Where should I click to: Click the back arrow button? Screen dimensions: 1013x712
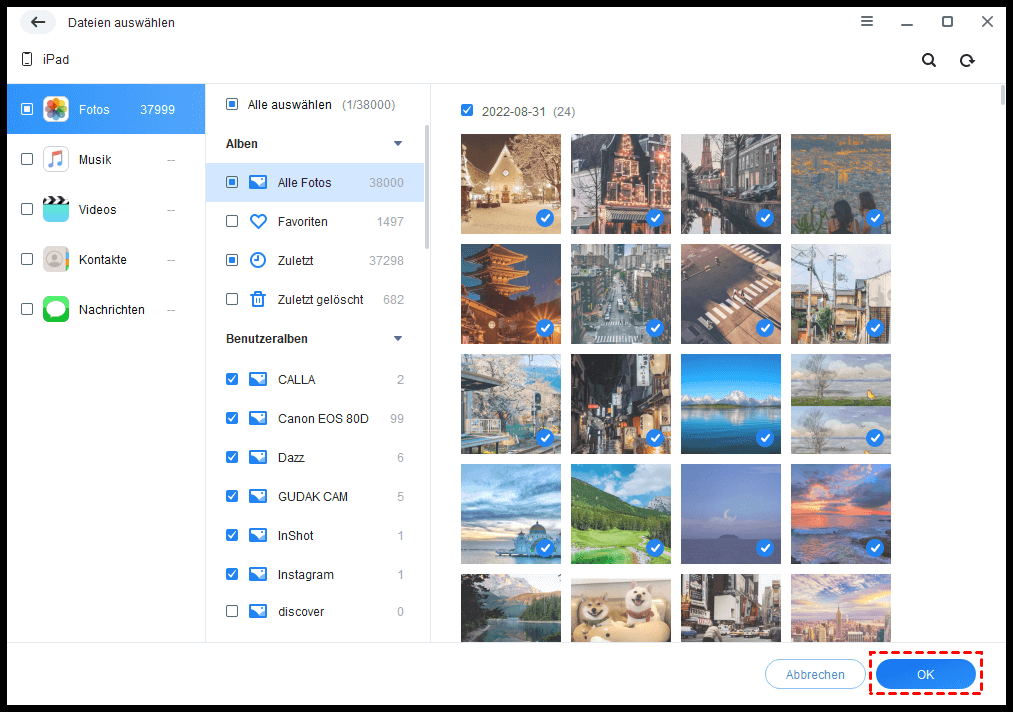pyautogui.click(x=38, y=22)
